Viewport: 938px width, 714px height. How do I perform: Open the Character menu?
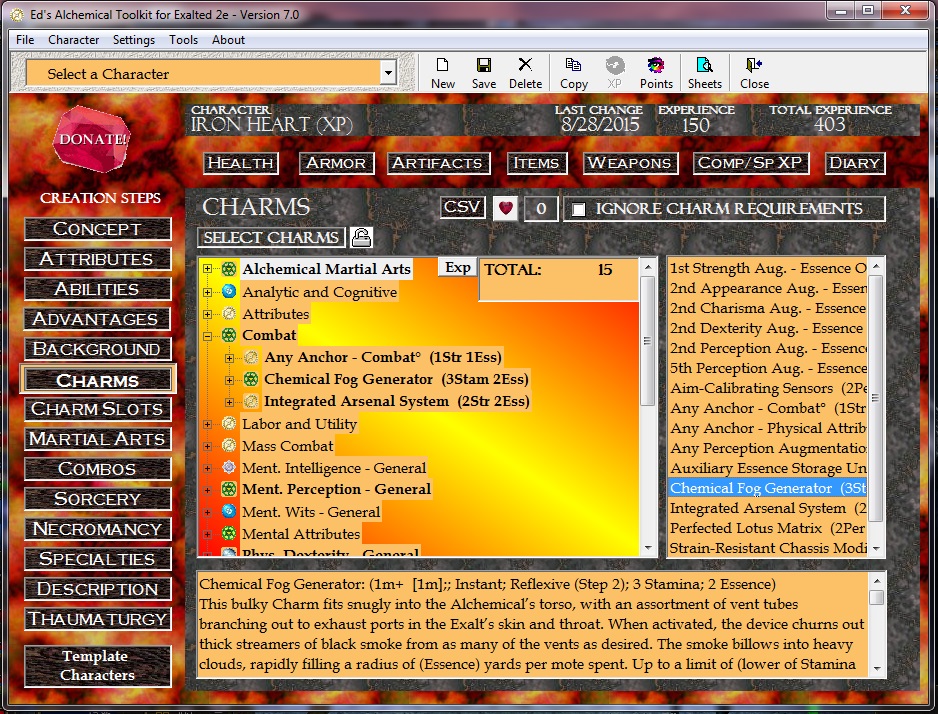pyautogui.click(x=74, y=39)
